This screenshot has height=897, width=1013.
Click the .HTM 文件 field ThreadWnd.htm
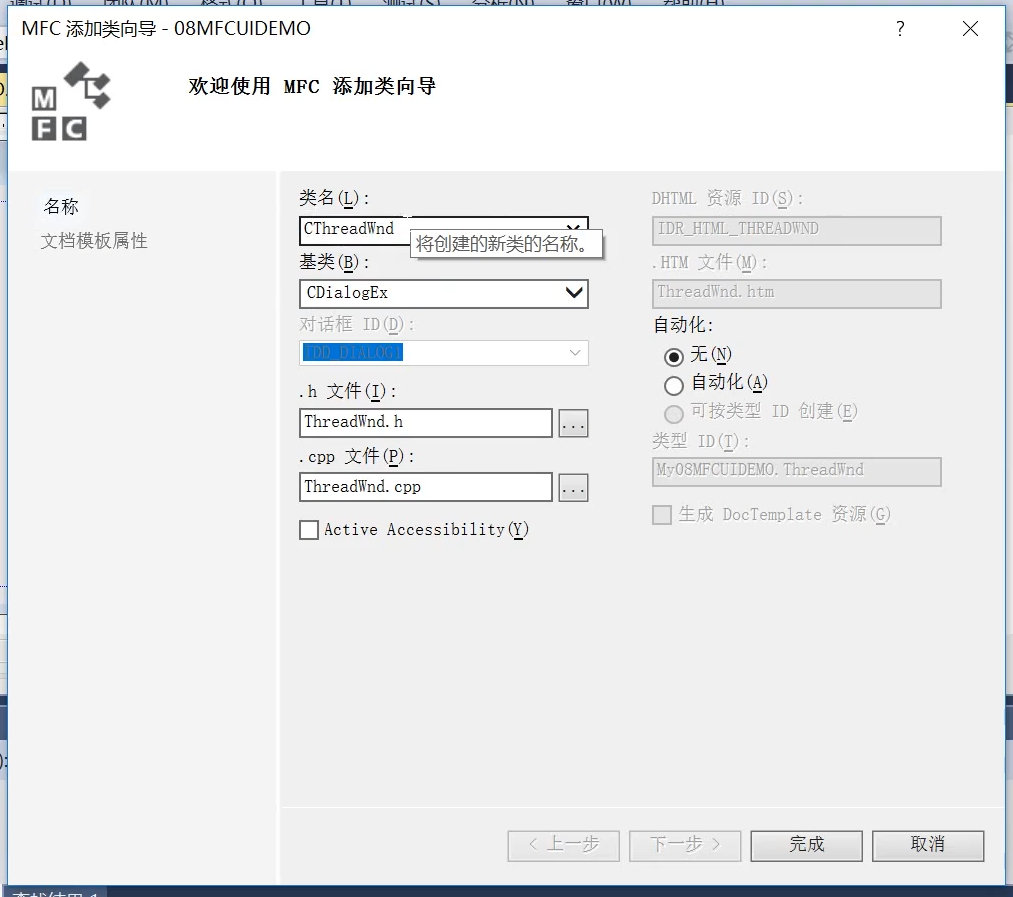click(x=797, y=294)
